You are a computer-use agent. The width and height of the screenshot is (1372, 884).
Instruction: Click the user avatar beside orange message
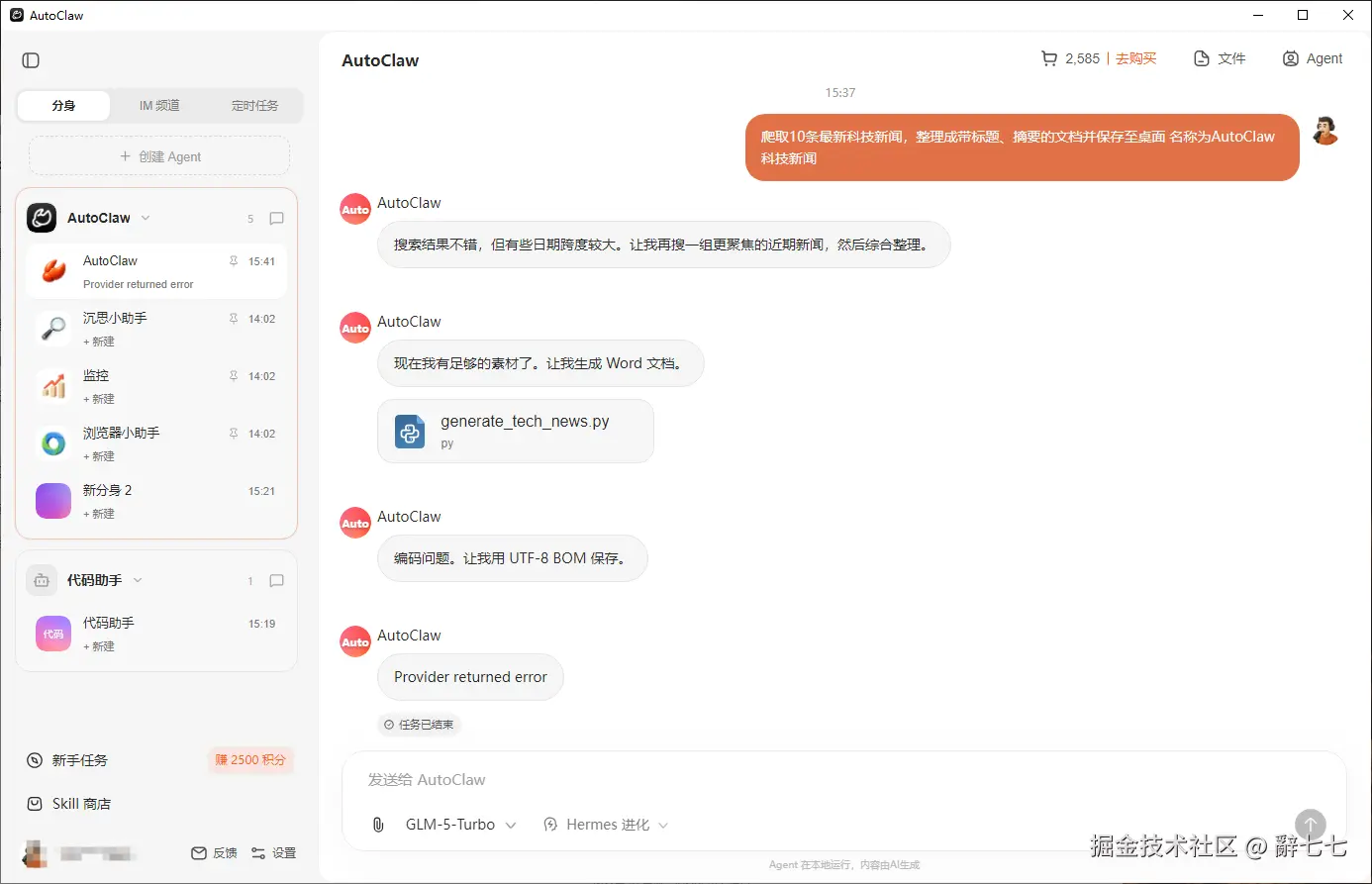(1325, 130)
